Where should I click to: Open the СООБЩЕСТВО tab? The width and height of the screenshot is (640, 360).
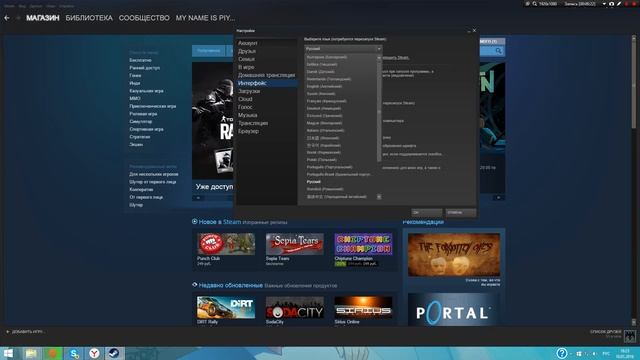[144, 18]
